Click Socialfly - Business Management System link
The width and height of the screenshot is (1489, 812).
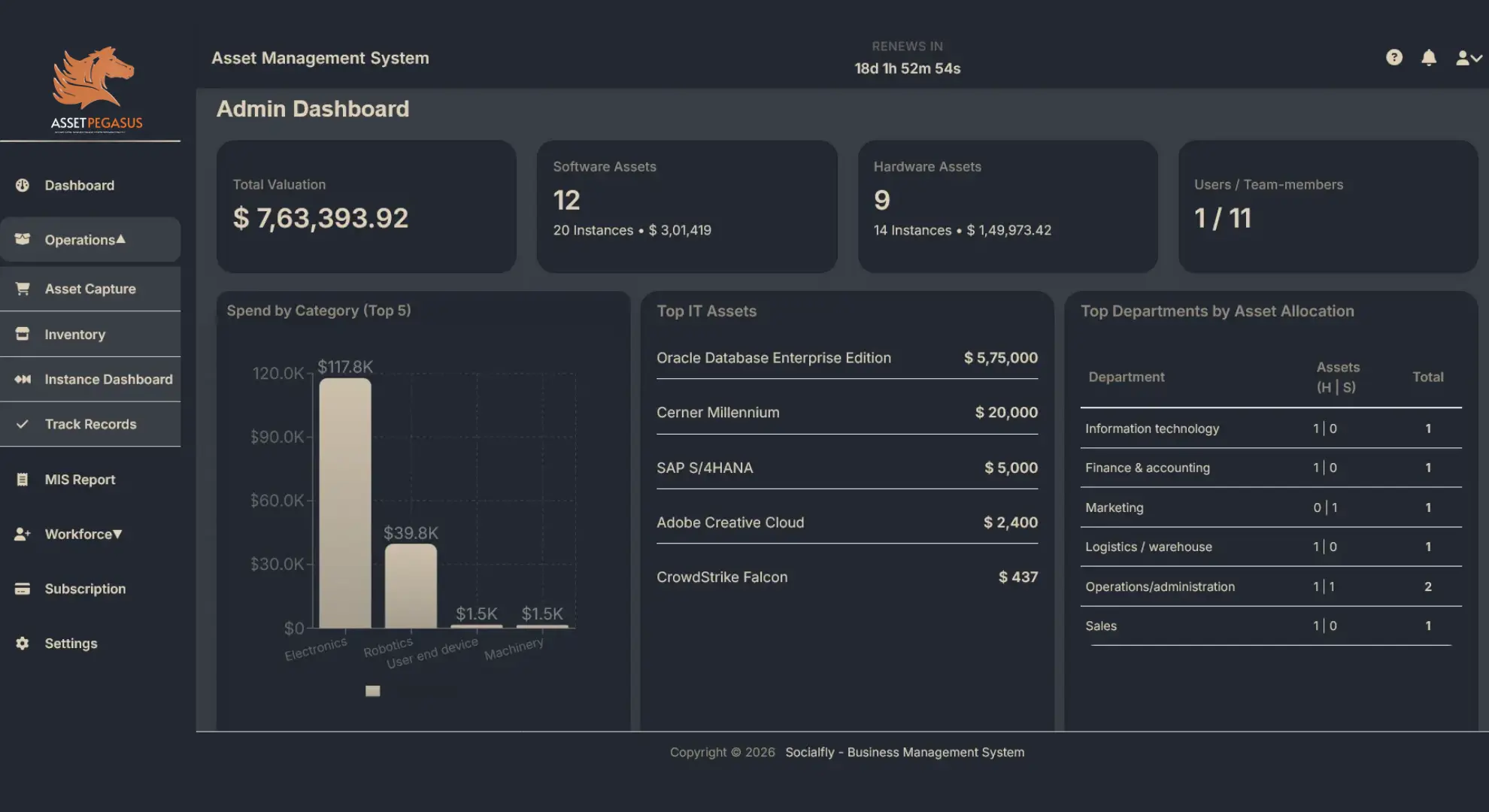point(905,752)
